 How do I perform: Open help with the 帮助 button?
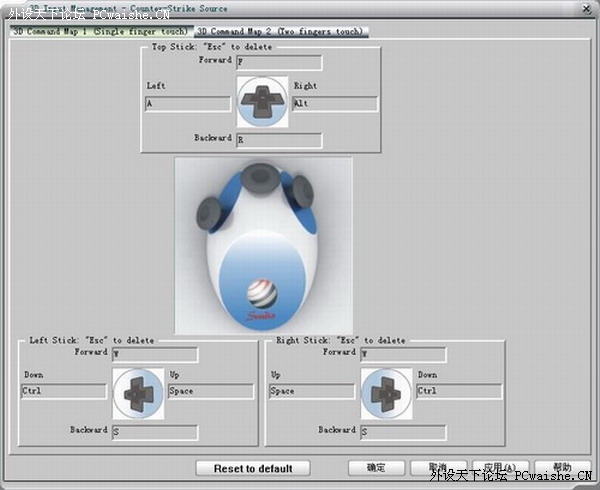562,468
